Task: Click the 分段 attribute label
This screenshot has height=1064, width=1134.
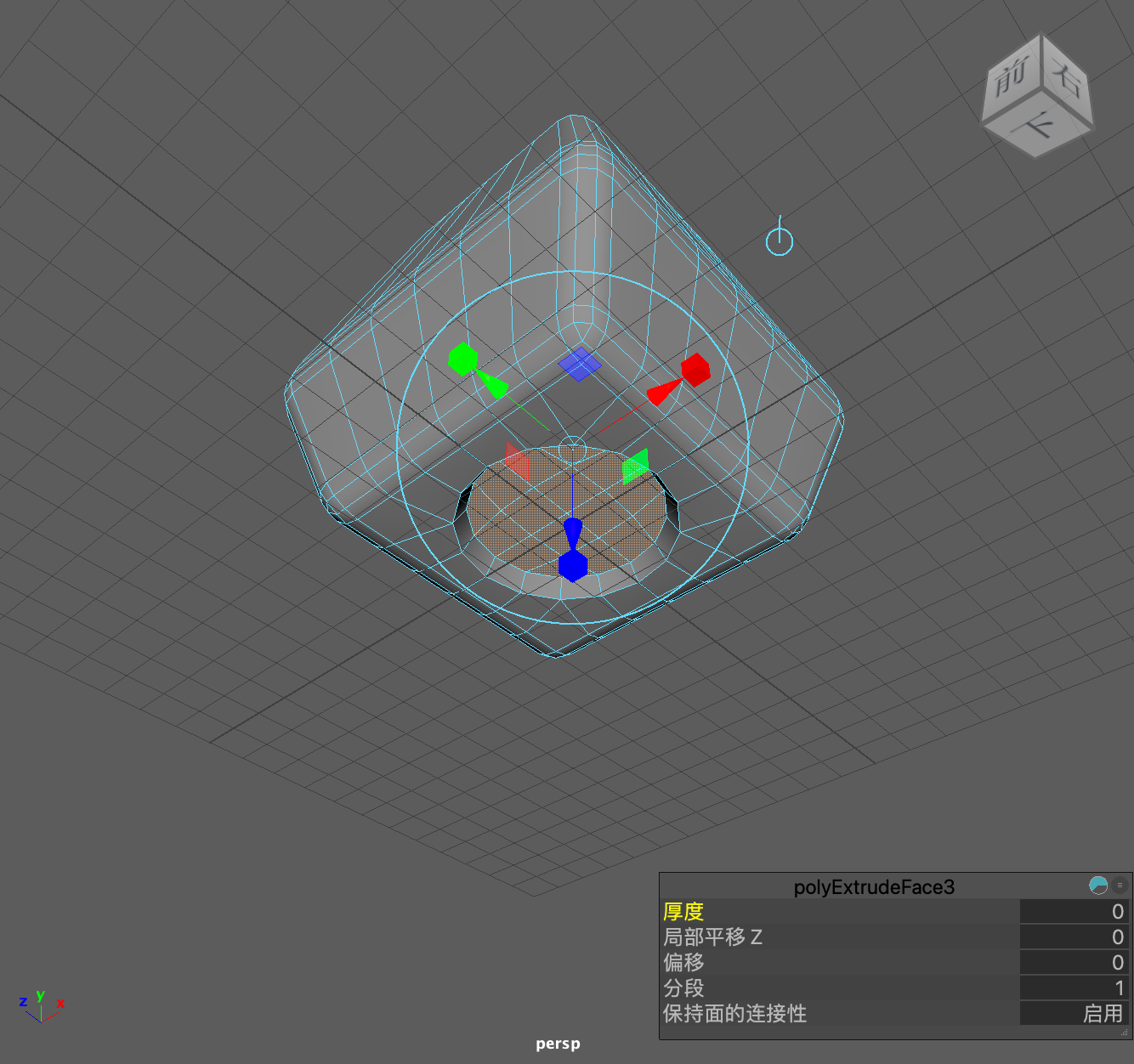Action: (683, 988)
